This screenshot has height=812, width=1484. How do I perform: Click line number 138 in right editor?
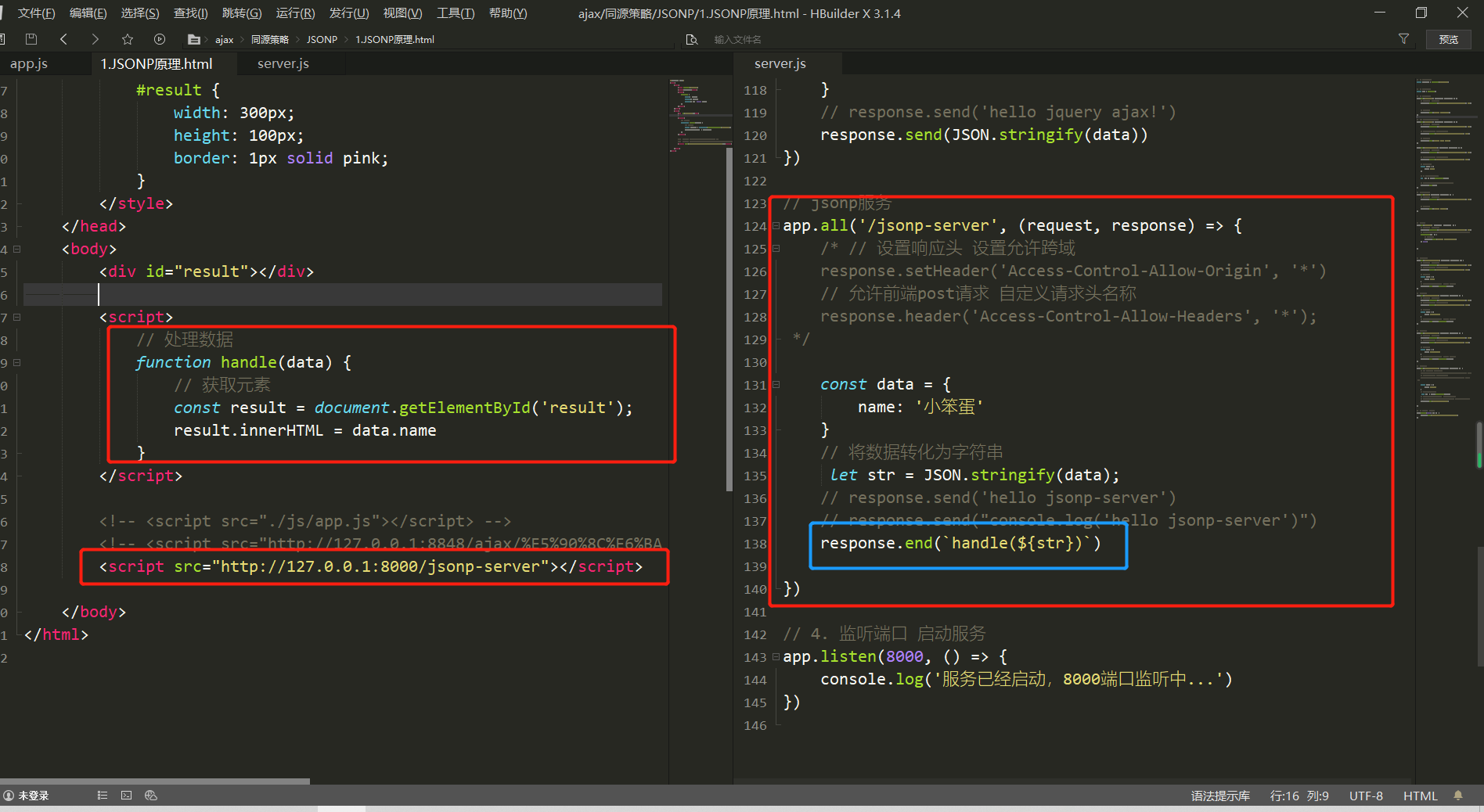[755, 544]
